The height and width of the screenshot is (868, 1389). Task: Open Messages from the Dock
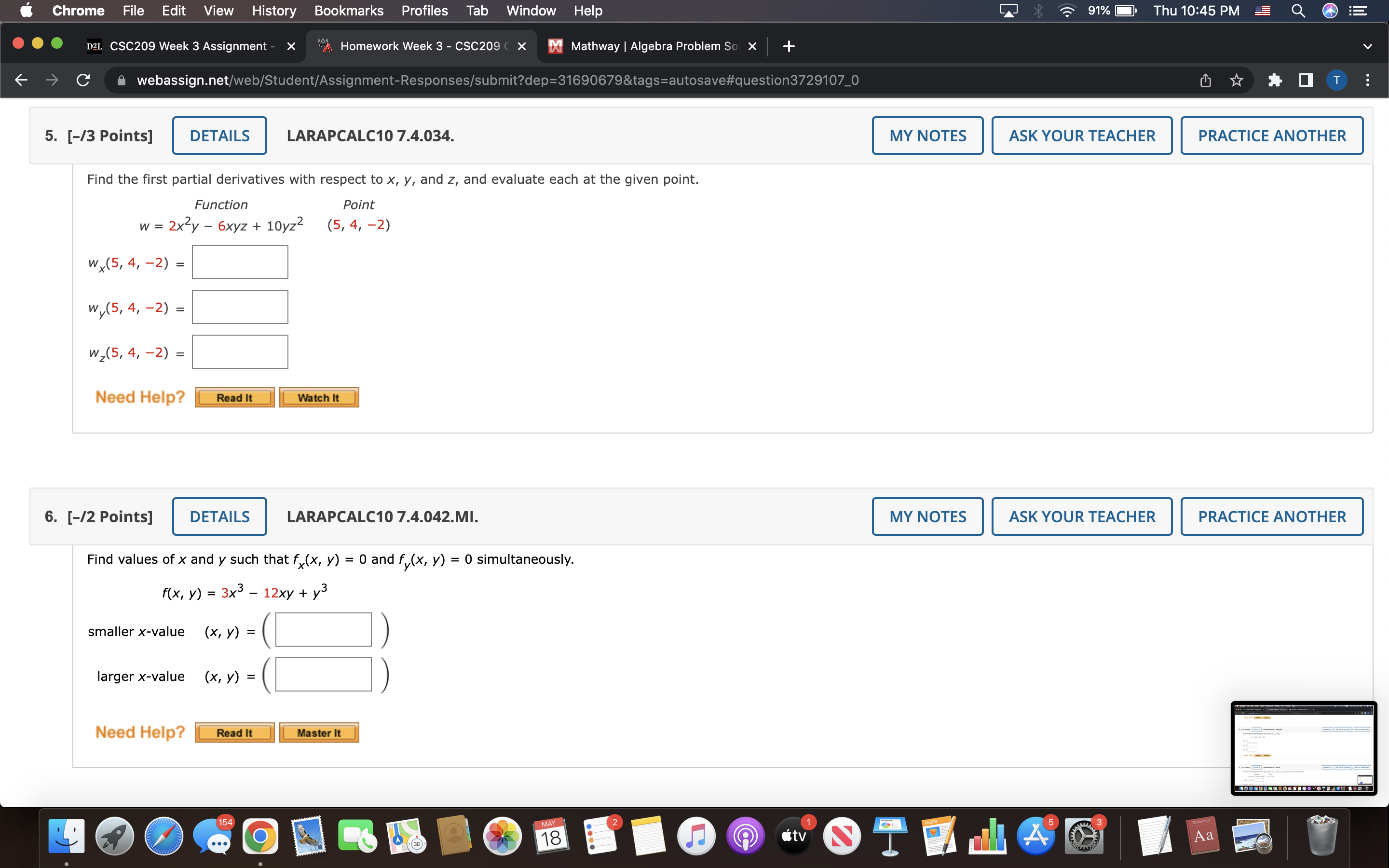[212, 837]
